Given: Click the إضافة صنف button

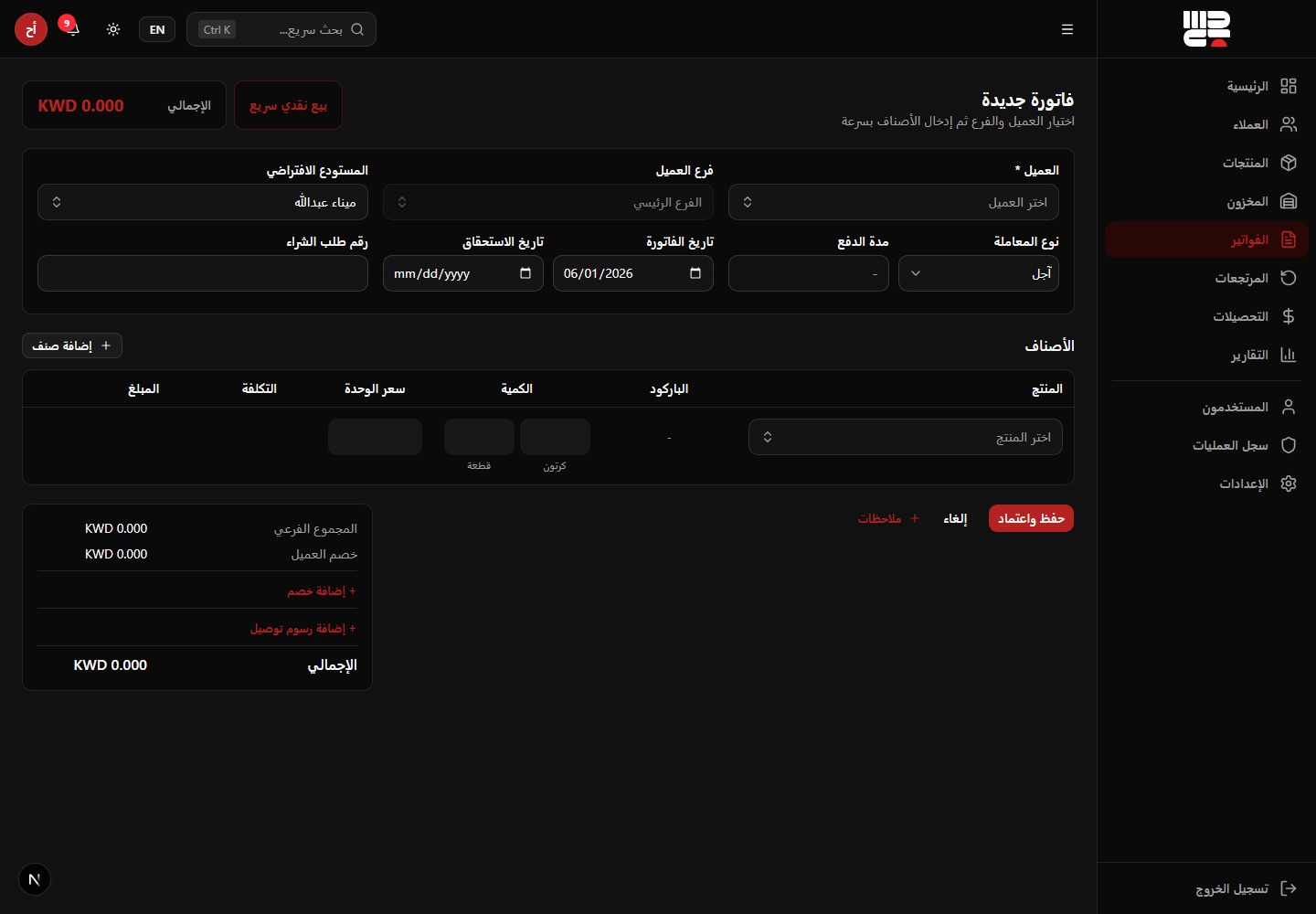Looking at the screenshot, I should (x=72, y=345).
